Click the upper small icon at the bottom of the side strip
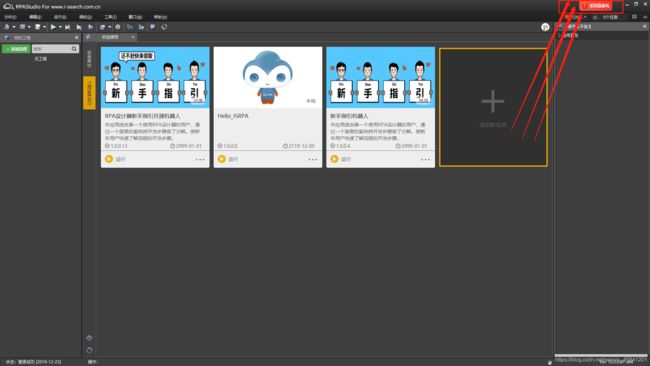 coord(89,338)
